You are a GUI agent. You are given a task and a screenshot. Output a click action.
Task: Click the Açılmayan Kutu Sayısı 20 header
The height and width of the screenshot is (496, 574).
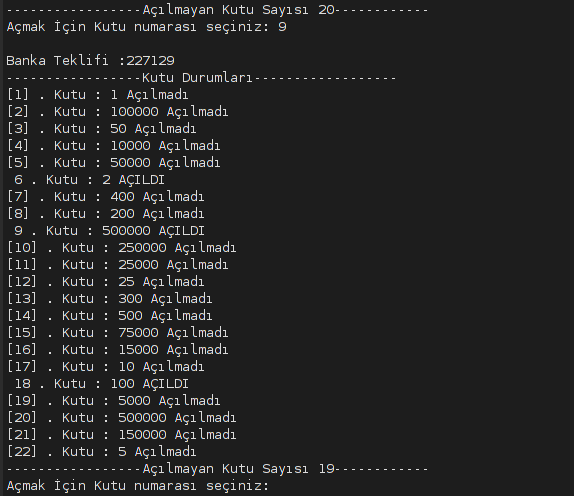click(x=217, y=10)
